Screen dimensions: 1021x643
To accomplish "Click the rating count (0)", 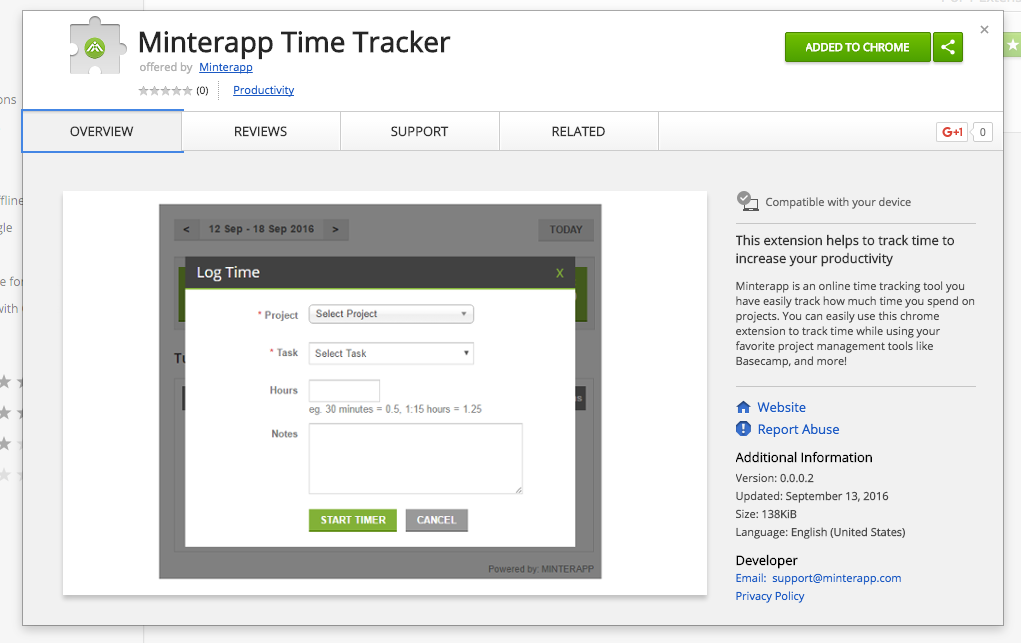I will click(203, 91).
